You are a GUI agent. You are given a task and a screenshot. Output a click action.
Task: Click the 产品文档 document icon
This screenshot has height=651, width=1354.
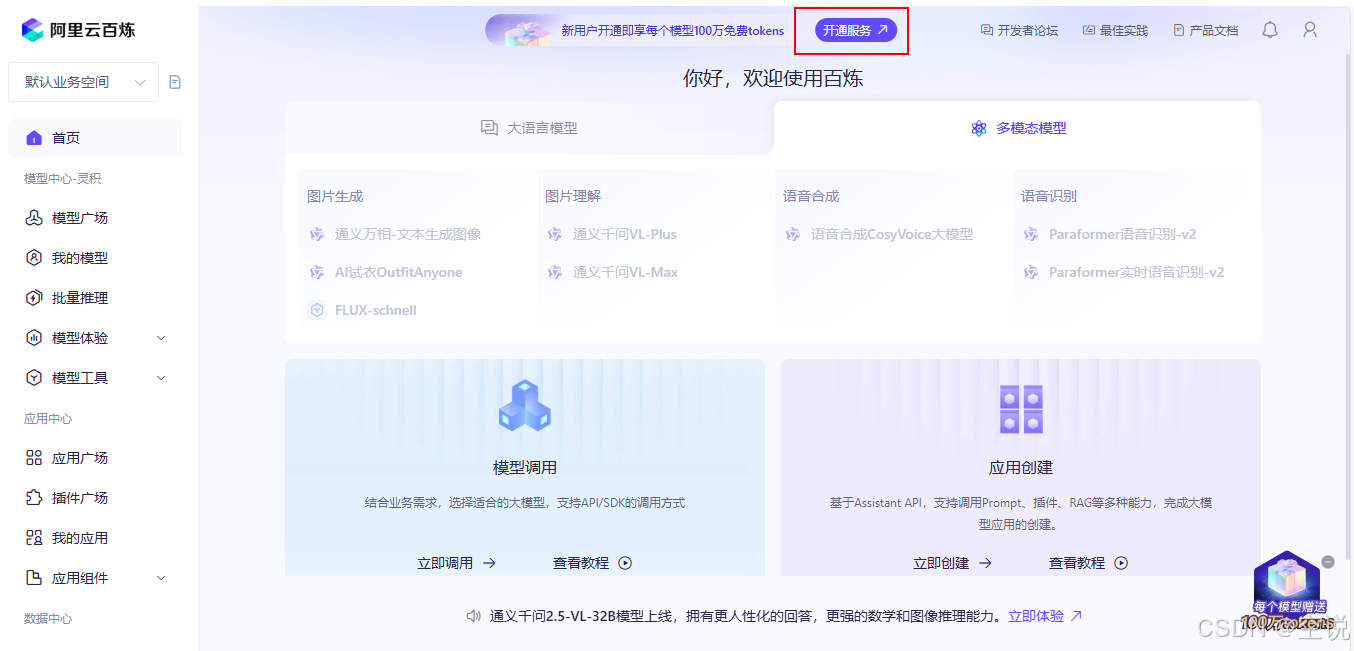coord(1179,31)
